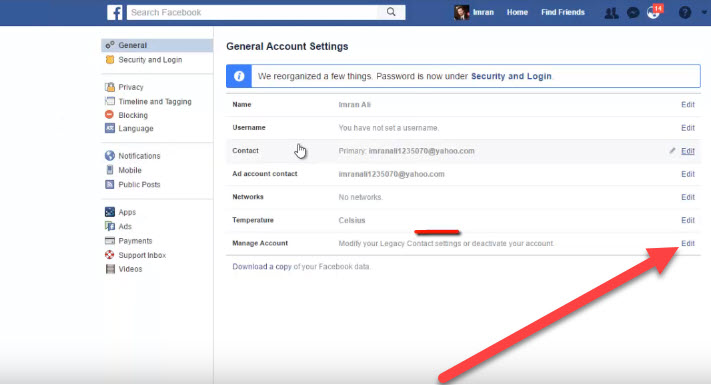Viewport: 711px width, 385px height.
Task: Open Payments settings
Action: (135, 241)
